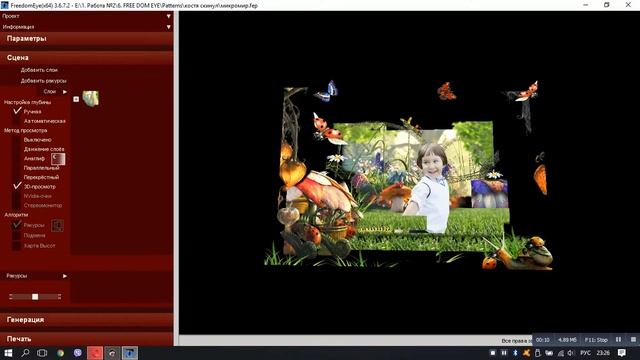
Task: Stop the screen recording with the square button
Action: [633, 340]
